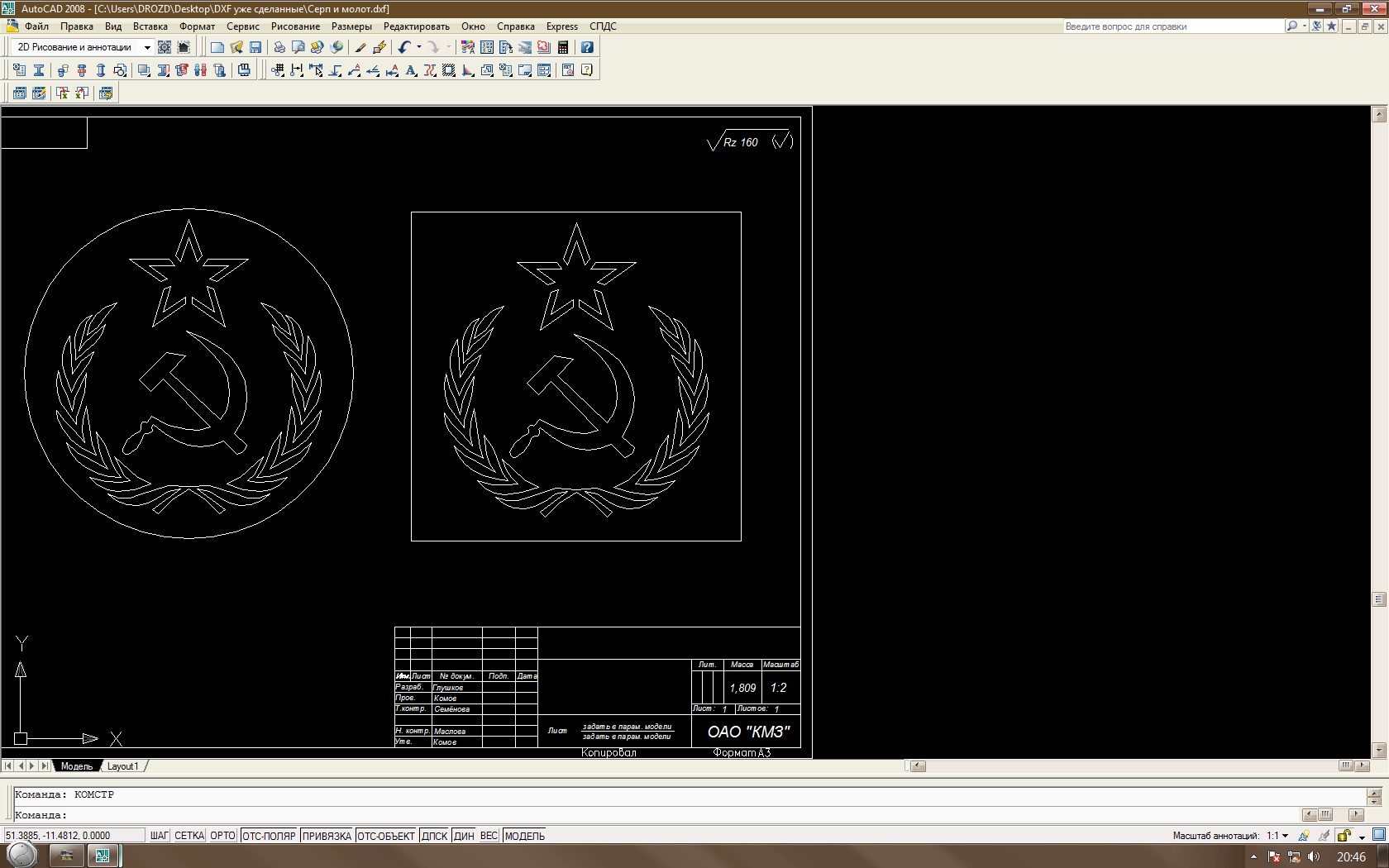Show hidden system tray icons arrow
Image resolution: width=1389 pixels, height=868 pixels.
1253,856
